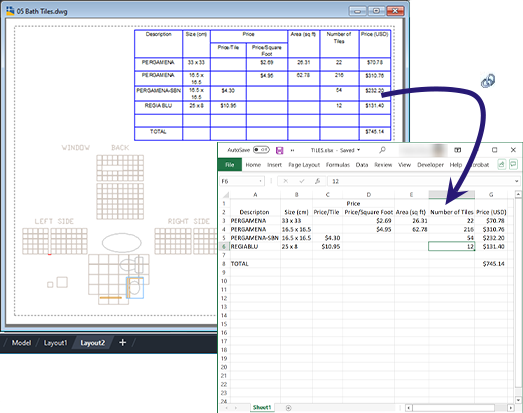Viewport: 523px width, 413px height.
Task: Expand the Name Box dropdown arrow
Action: [260, 181]
